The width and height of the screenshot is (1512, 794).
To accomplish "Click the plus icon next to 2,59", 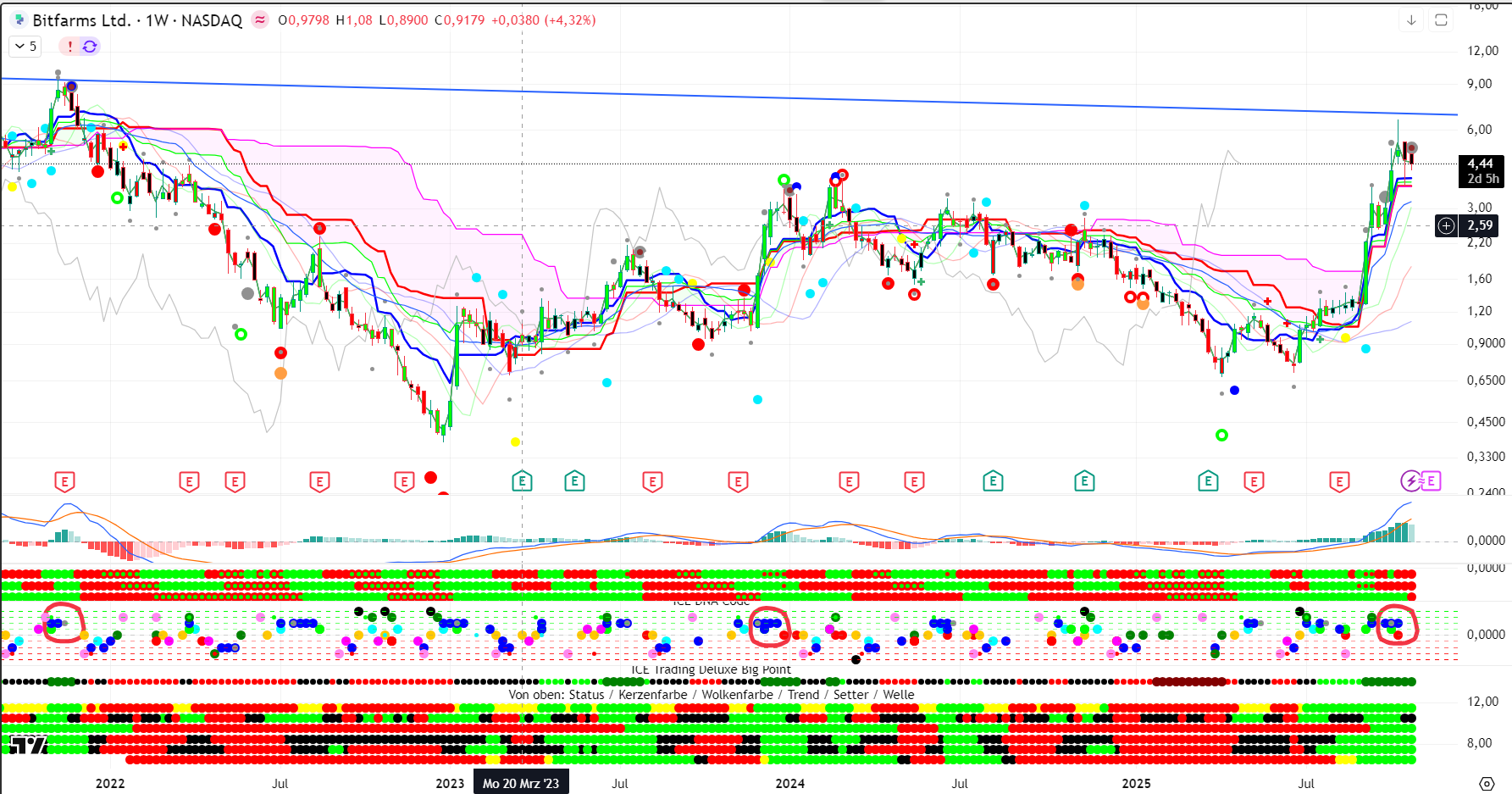I will (1447, 225).
